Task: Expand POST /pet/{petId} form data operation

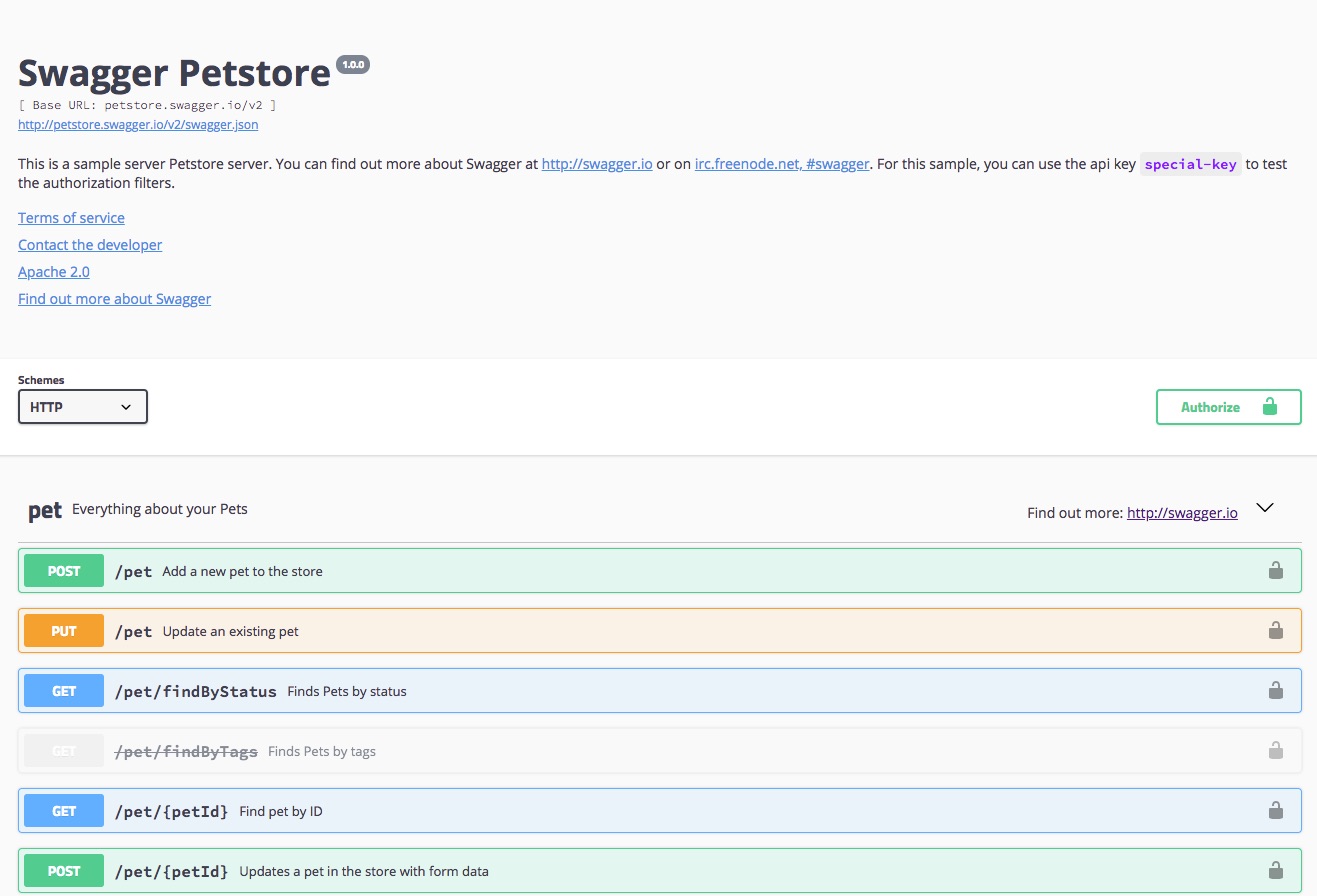Action: 660,871
